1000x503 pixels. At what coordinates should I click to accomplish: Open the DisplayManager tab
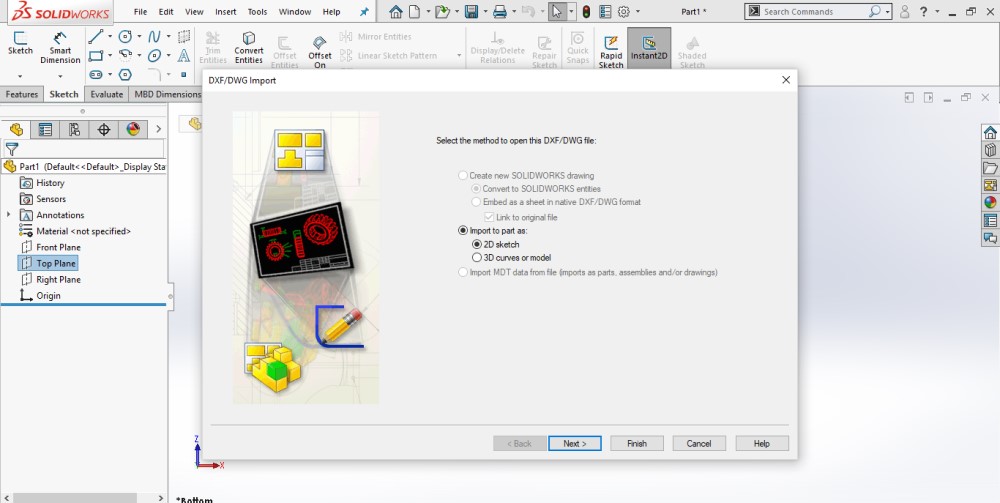point(133,129)
